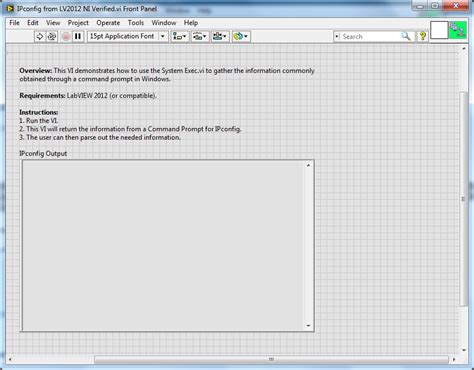The width and height of the screenshot is (474, 370).
Task: Click IPconfig Output scrollbar up arrow
Action: 308,165
